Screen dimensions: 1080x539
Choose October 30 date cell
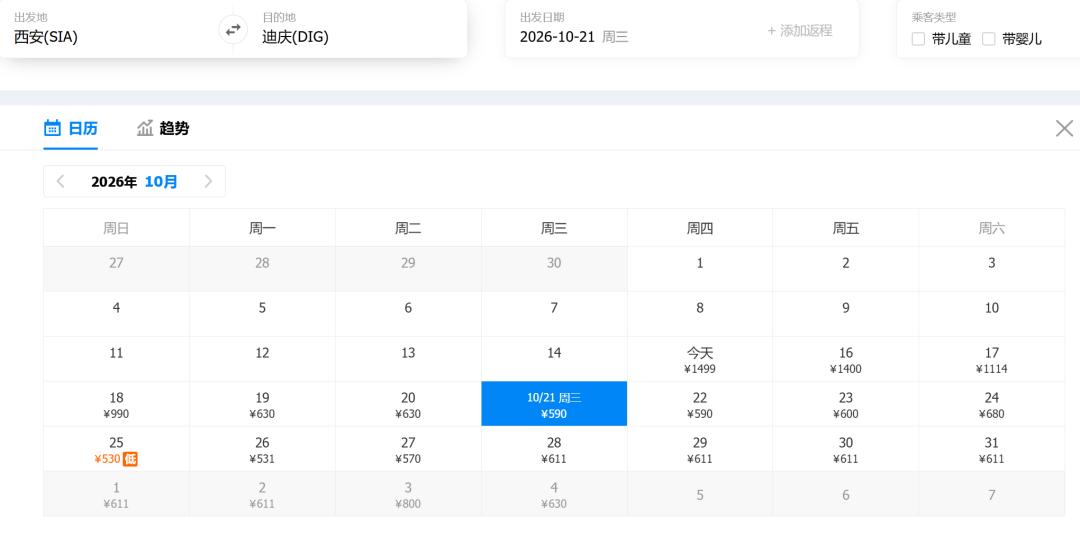(x=846, y=449)
